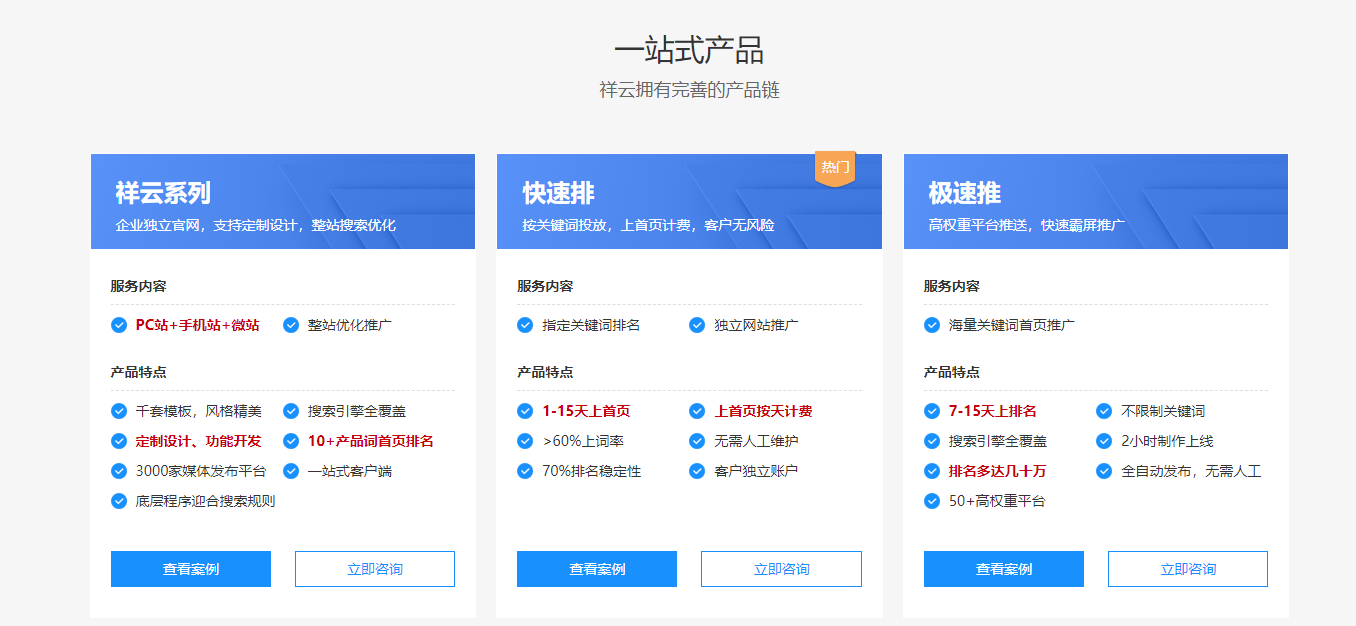The height and width of the screenshot is (626, 1356).
Task: Click 立即咨询 in 祥云系列 card
Action: click(x=375, y=569)
